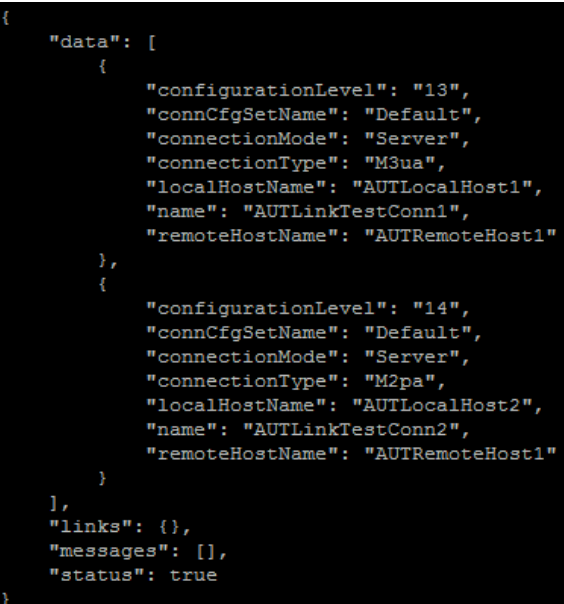Click the name value "AUTLinkTestConn1"
Image resolution: width=564 pixels, height=604 pixels.
(x=351, y=211)
